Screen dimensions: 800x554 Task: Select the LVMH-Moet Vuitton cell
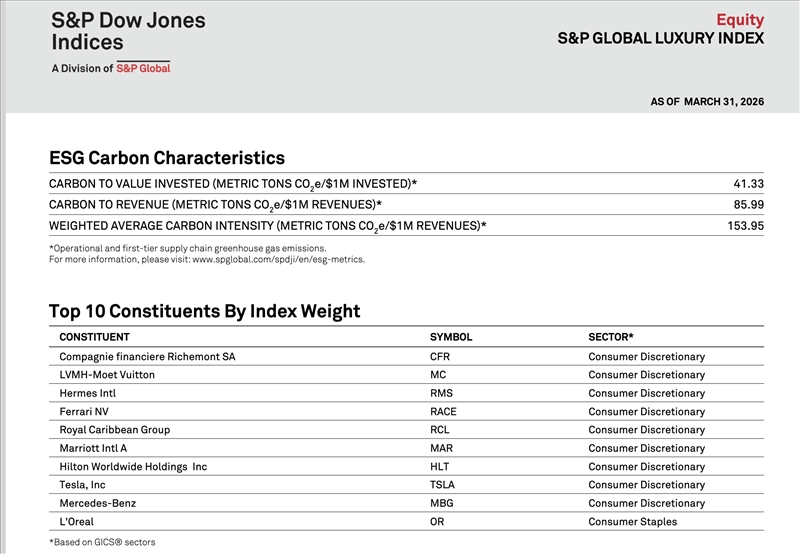[107, 375]
